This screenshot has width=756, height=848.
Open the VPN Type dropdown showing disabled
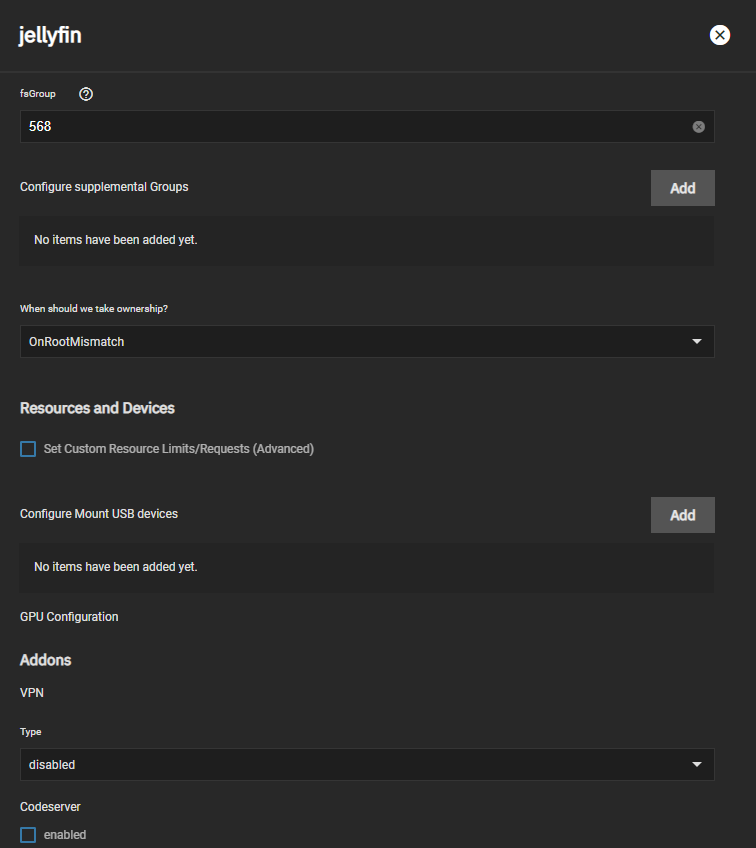point(367,764)
